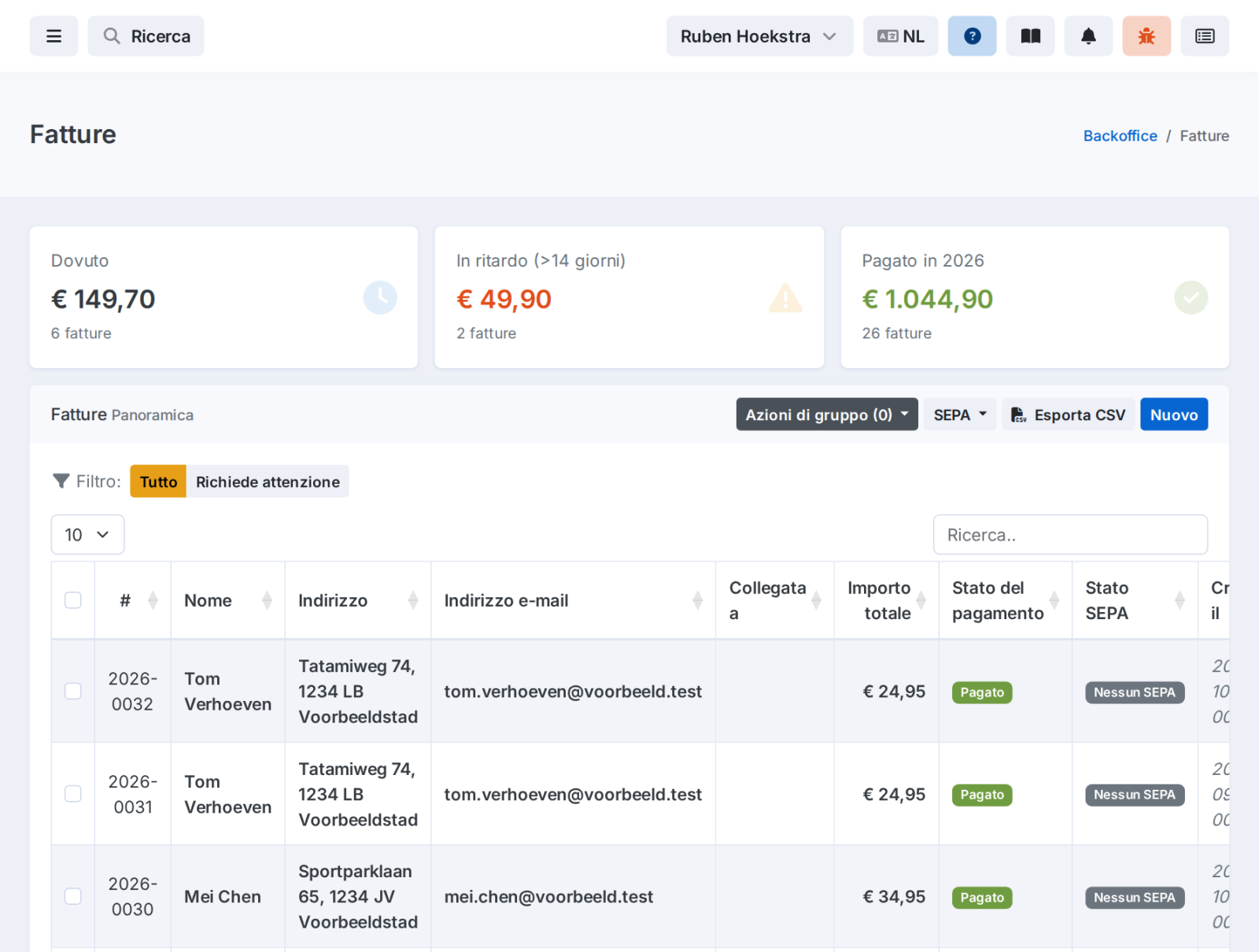Click Nessun SEPA badge for invoice 2026-0030
The width and height of the screenshot is (1259, 952).
click(x=1135, y=898)
